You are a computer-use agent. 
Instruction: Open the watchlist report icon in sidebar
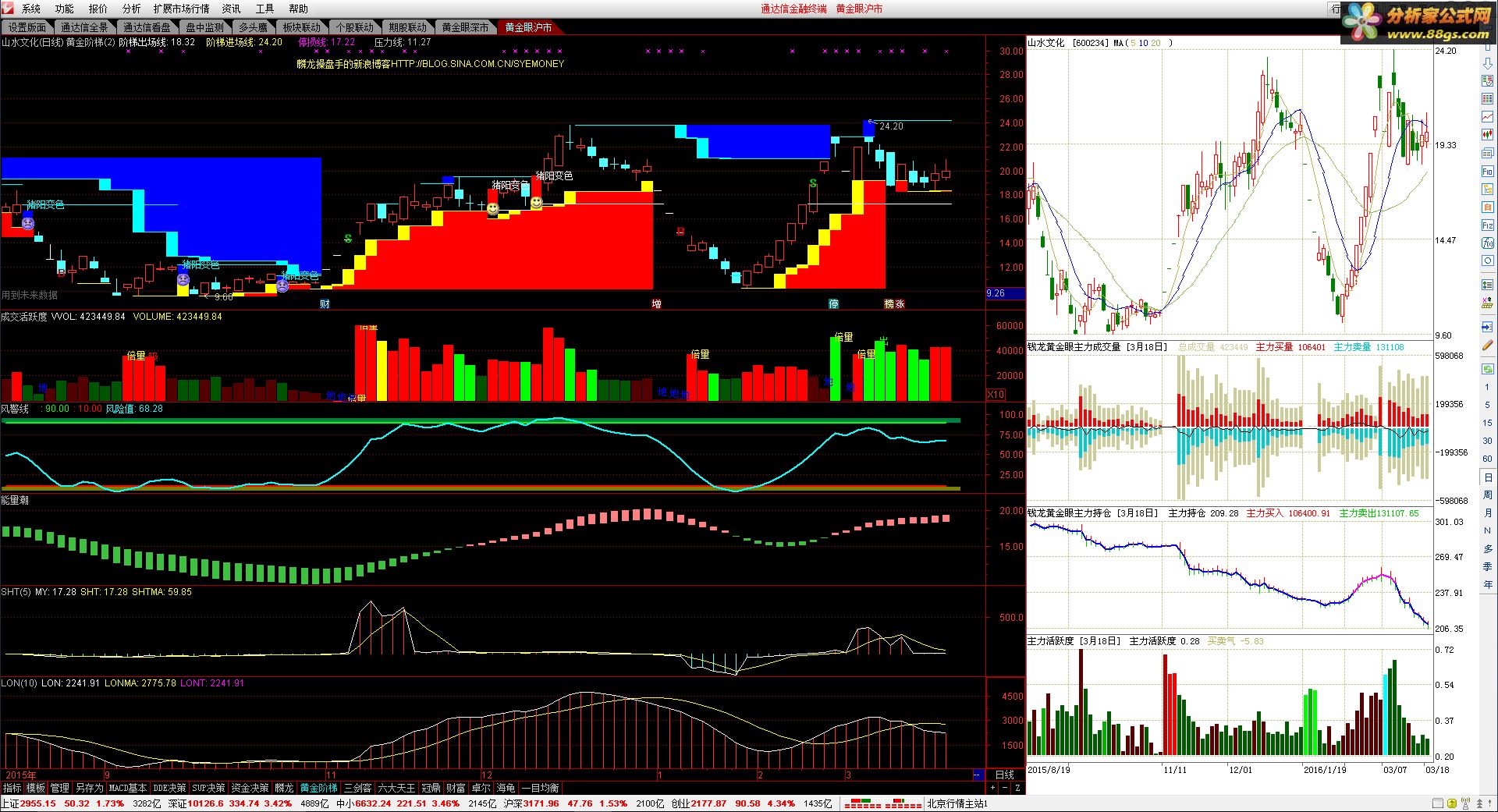pyautogui.click(x=1487, y=81)
